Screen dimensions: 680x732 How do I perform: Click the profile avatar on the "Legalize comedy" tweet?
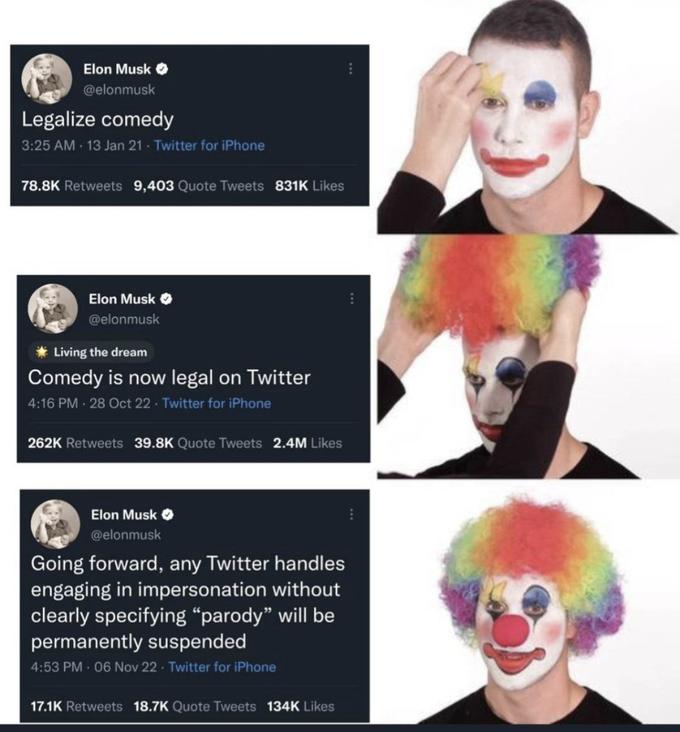[47, 79]
